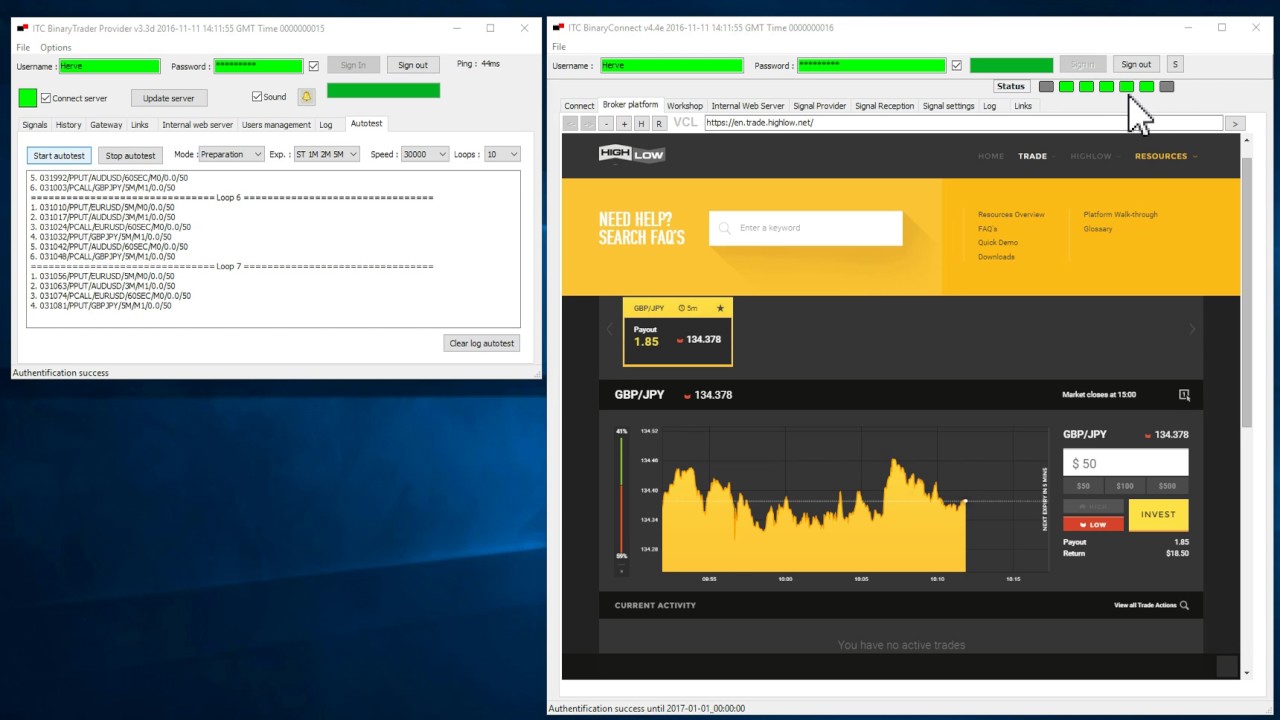Open the File menu in Provider window
Screen dimensions: 1280x720
[x=23, y=47]
